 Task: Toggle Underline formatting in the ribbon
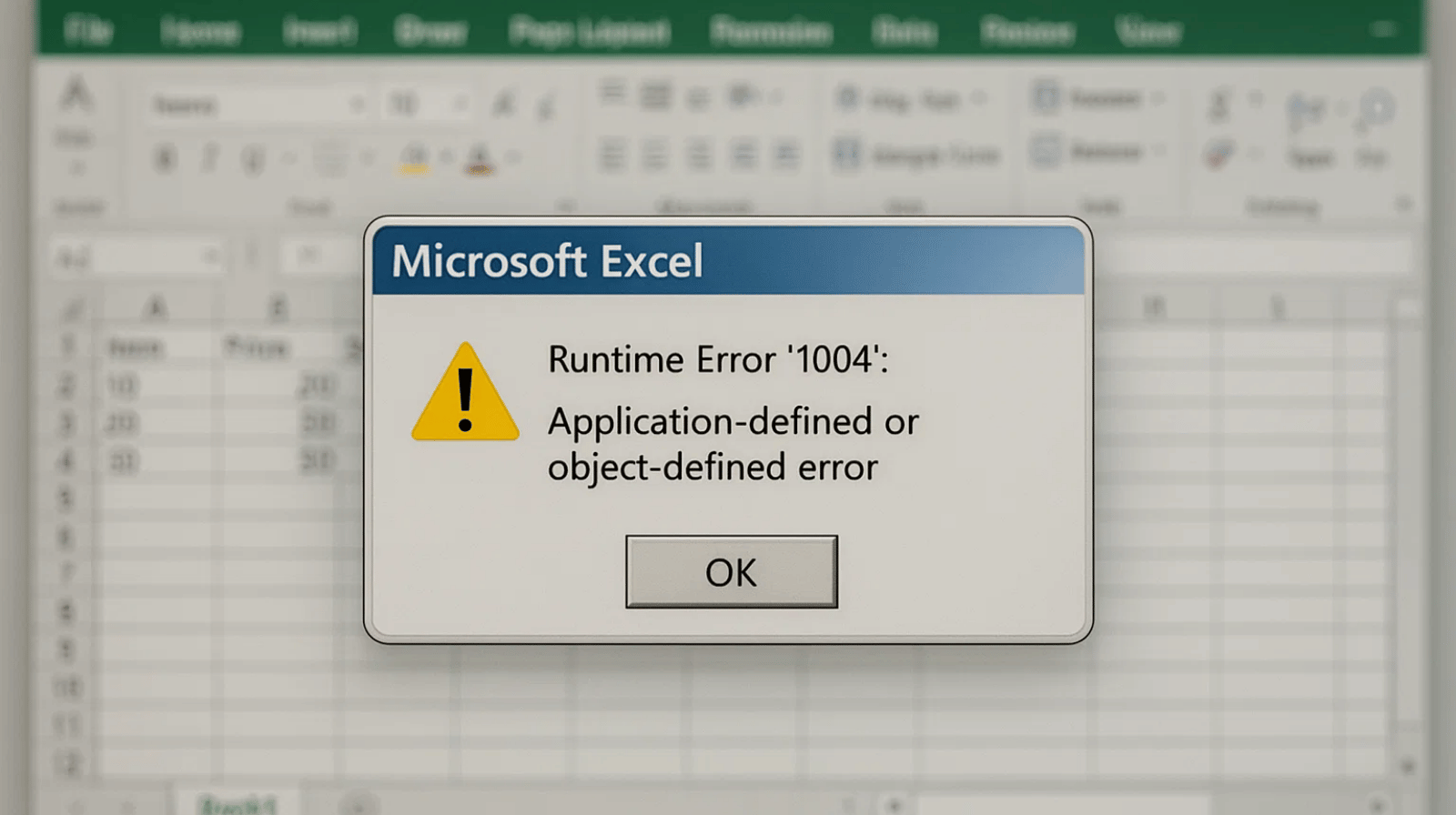(253, 160)
